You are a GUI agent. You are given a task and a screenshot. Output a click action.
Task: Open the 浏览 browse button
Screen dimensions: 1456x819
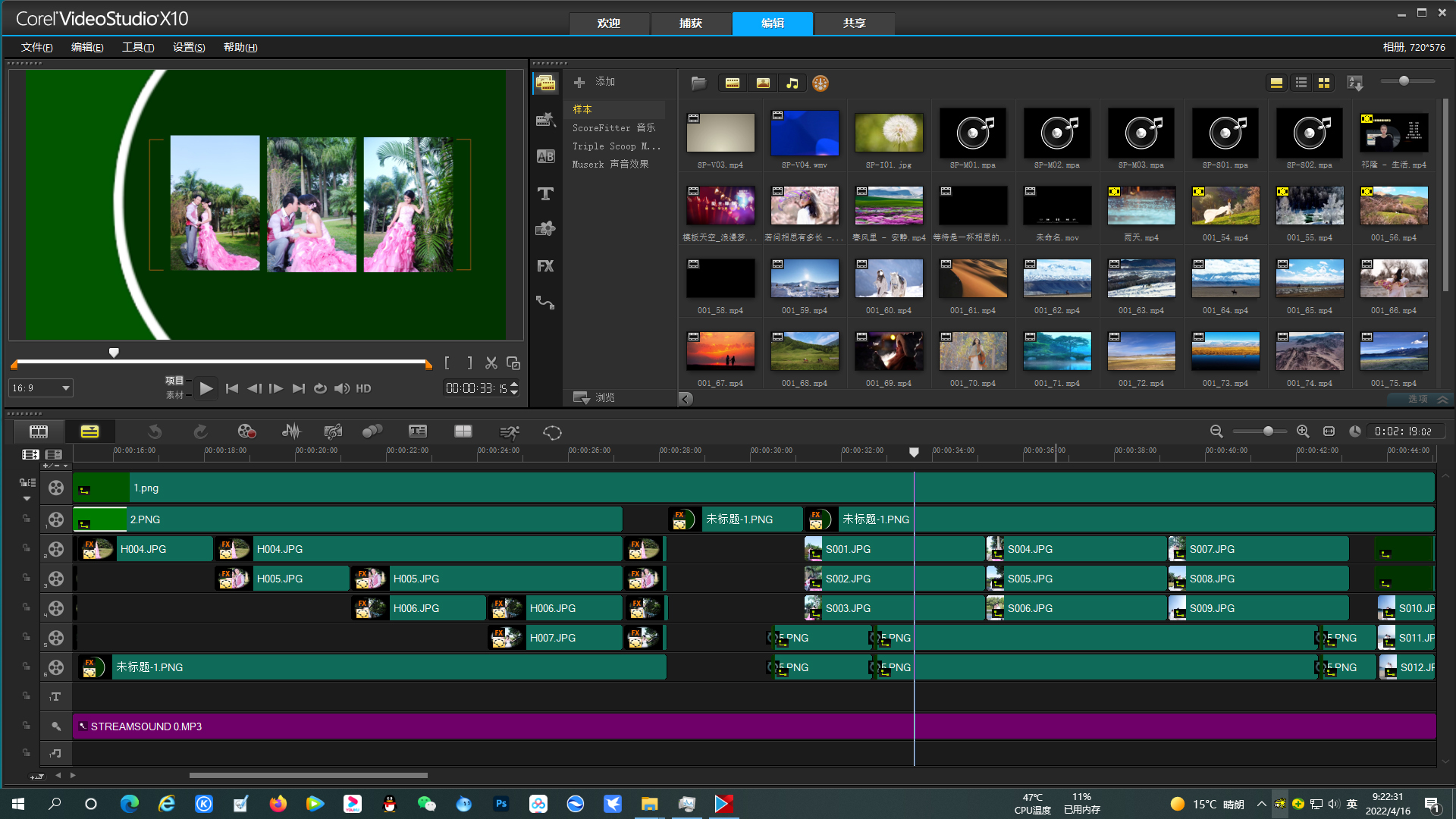pyautogui.click(x=594, y=397)
